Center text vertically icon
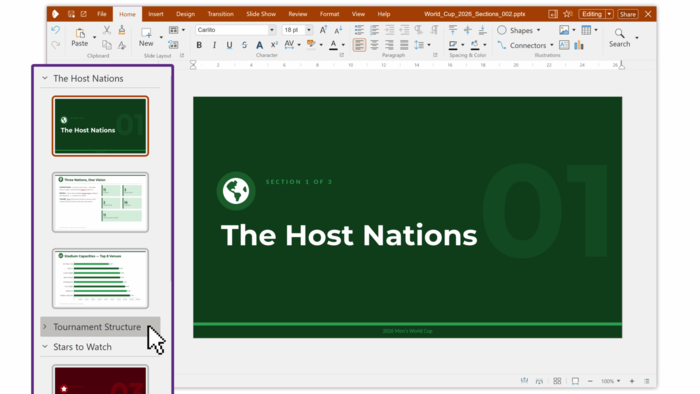Image resolution: width=700 pixels, height=394 pixels. pos(467,30)
